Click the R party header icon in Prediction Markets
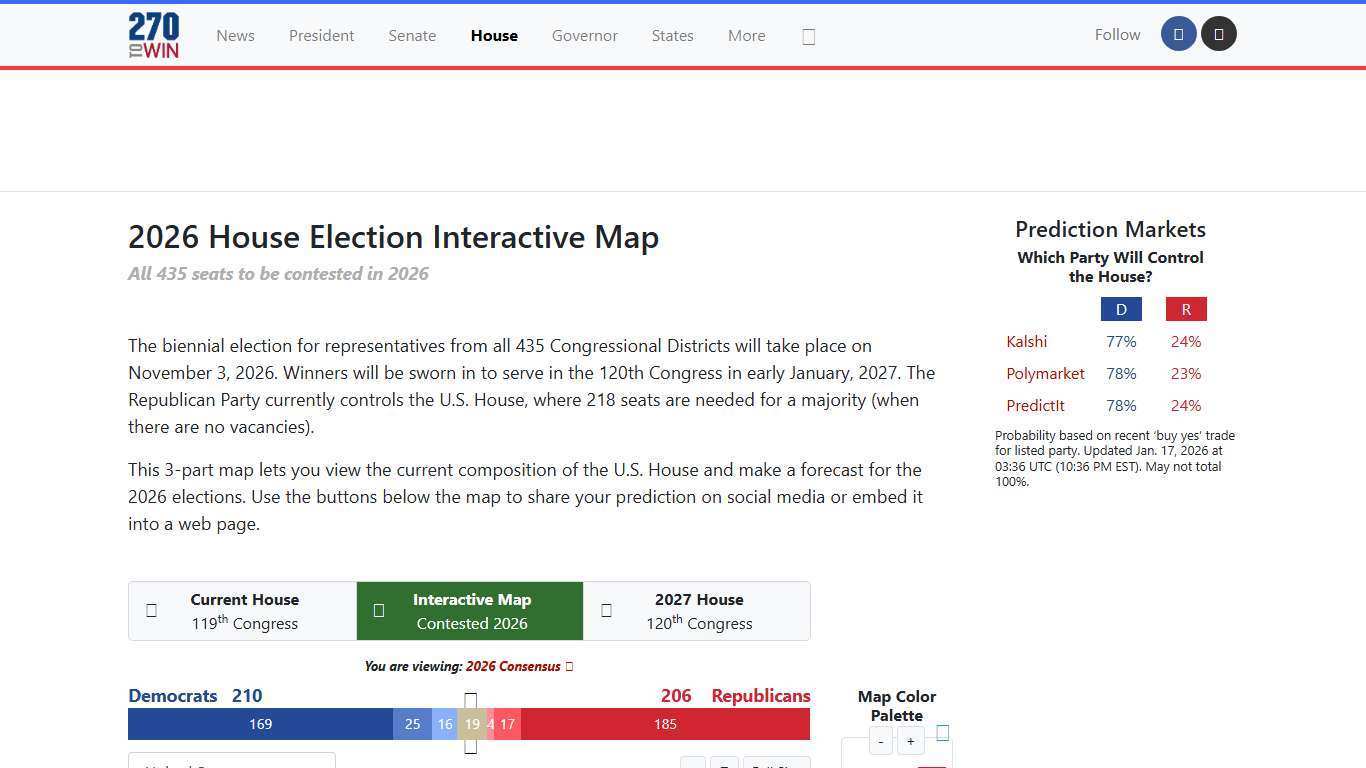This screenshot has height=768, width=1366. click(1185, 309)
